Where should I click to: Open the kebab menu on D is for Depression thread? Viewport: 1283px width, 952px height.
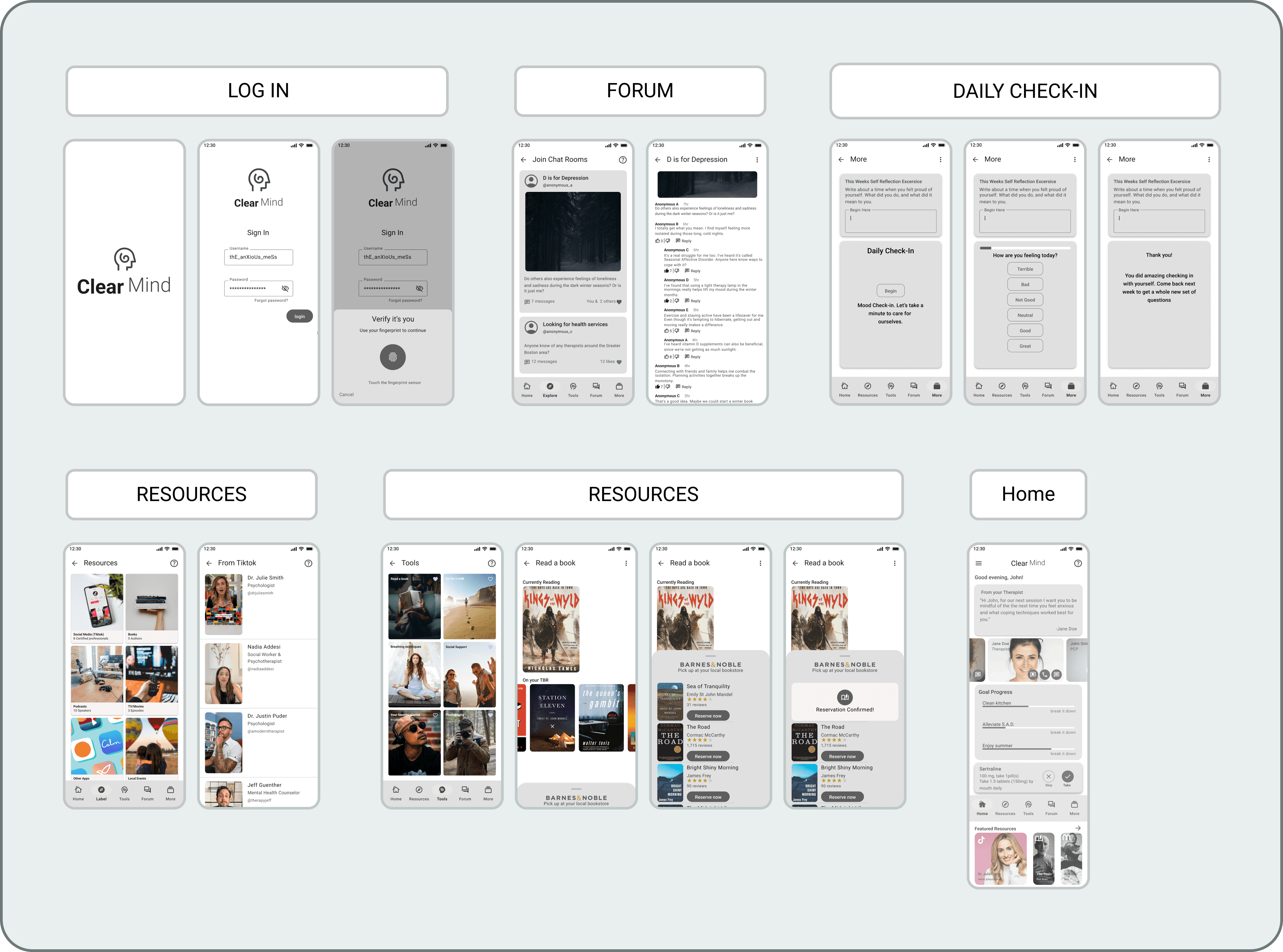coord(758,159)
